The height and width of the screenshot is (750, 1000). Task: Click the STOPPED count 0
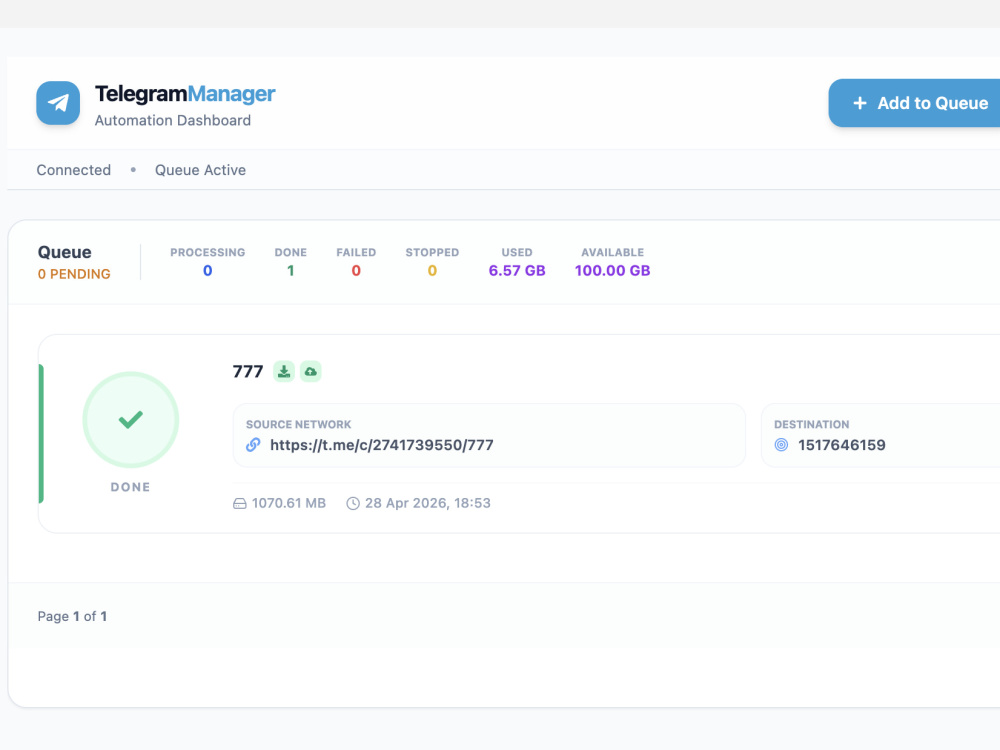coord(432,270)
